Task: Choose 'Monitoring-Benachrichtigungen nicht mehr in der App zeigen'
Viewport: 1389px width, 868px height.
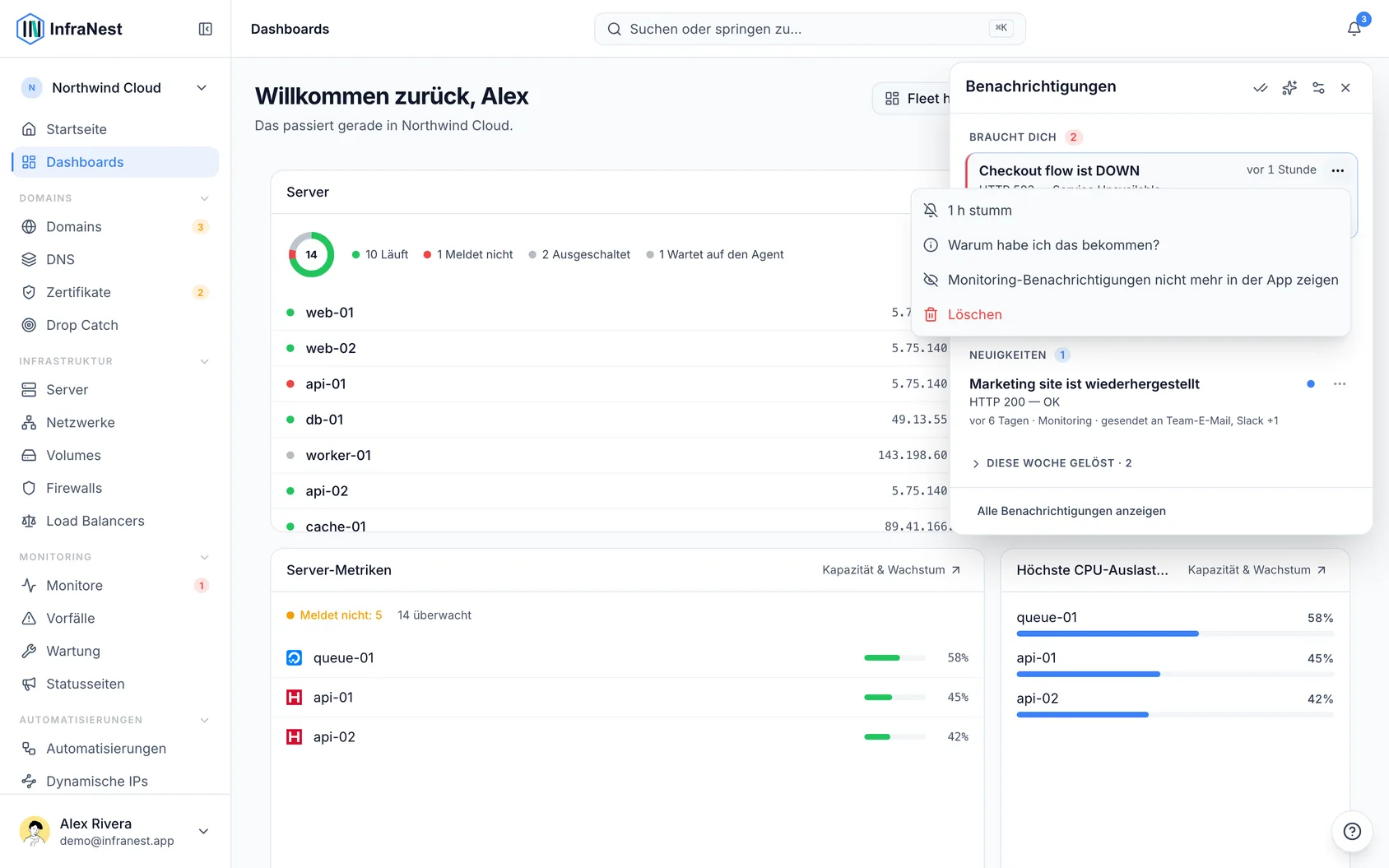Action: point(1131,280)
